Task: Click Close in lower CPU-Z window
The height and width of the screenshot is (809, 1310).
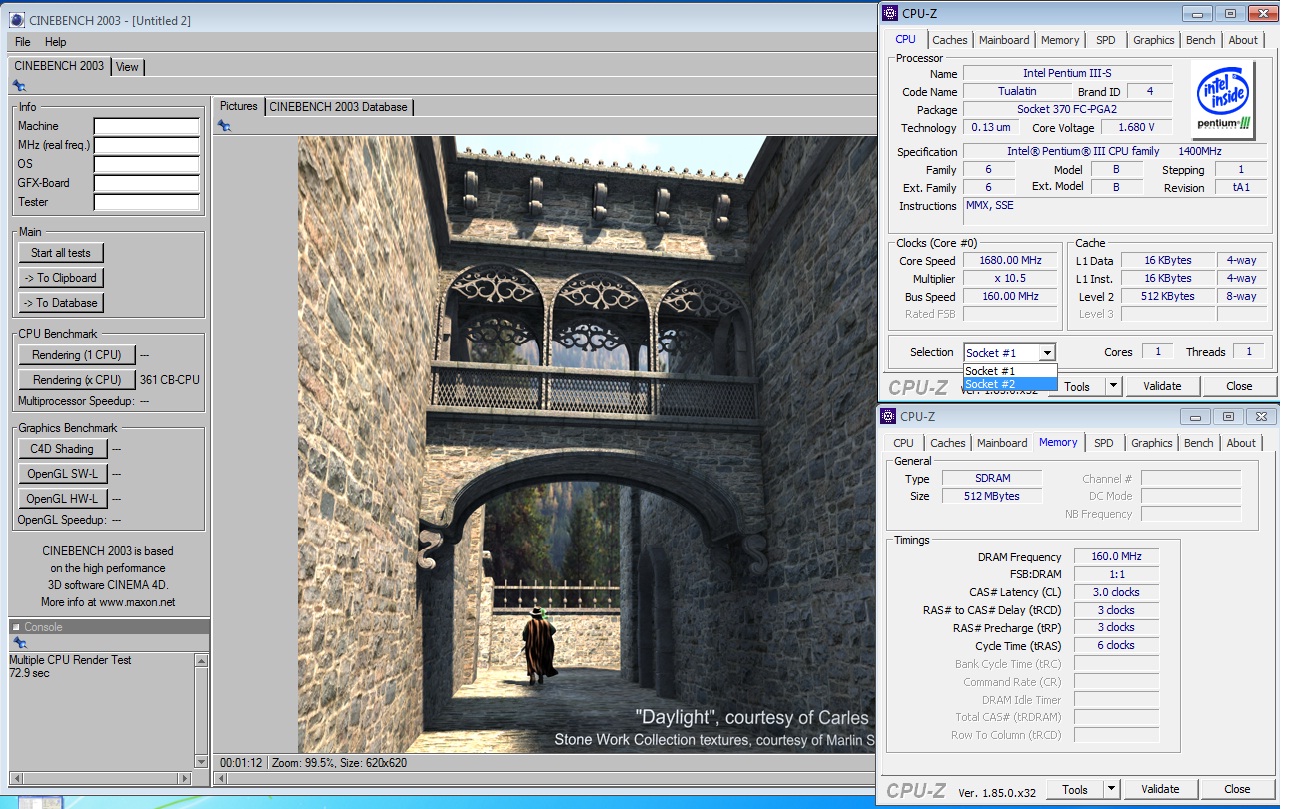Action: (1237, 789)
